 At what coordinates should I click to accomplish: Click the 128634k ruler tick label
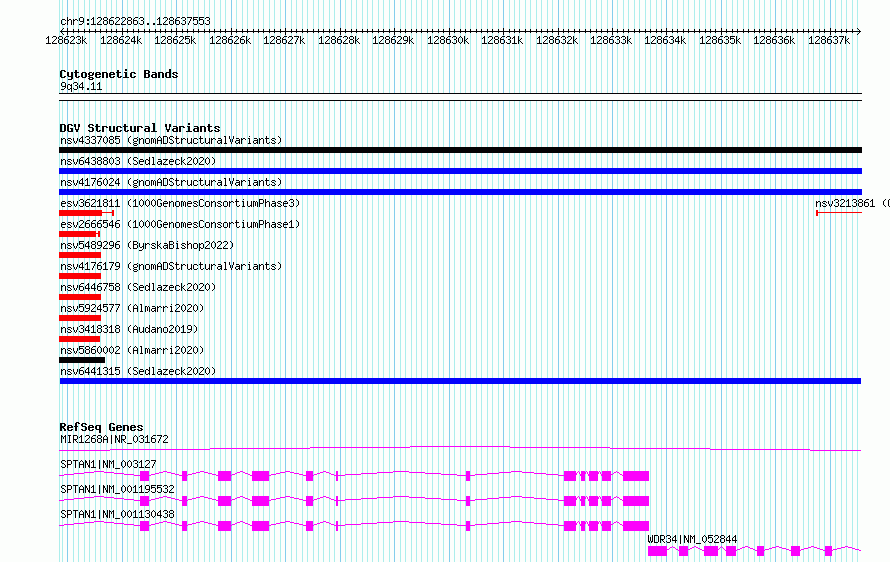[x=665, y=40]
